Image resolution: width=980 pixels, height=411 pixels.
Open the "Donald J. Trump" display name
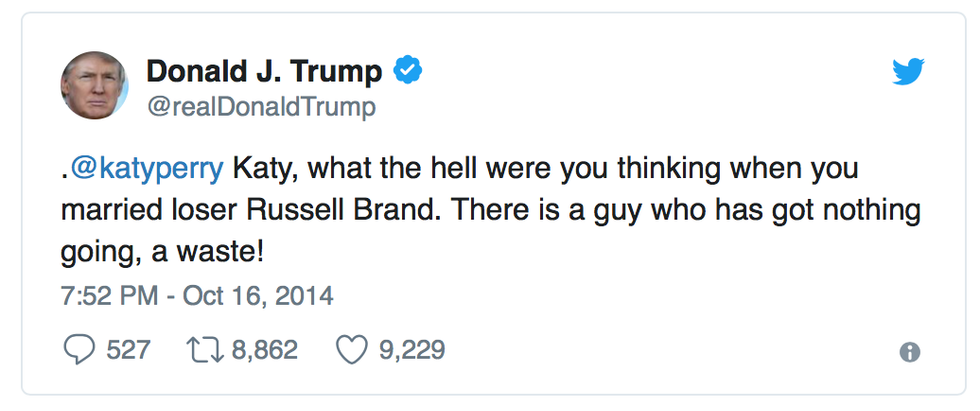tap(264, 71)
